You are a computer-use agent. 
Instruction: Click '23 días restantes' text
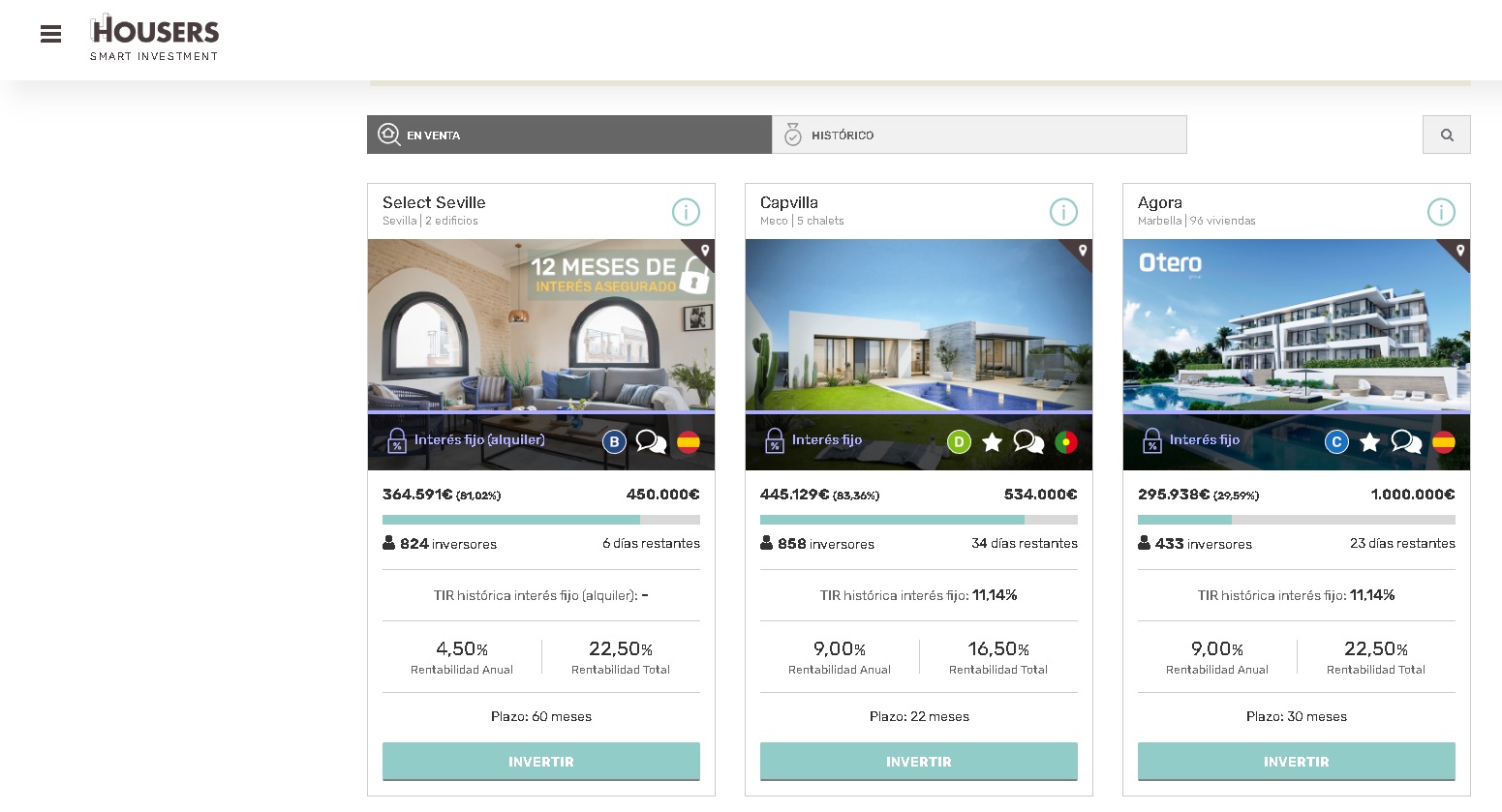click(x=1402, y=544)
